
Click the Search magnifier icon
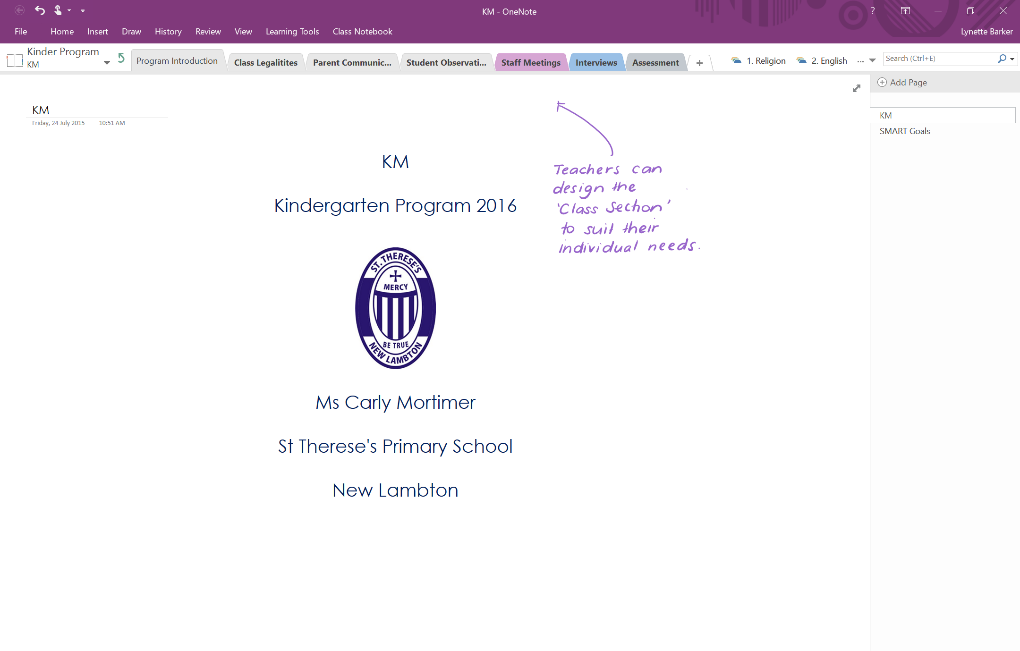[x=999, y=58]
